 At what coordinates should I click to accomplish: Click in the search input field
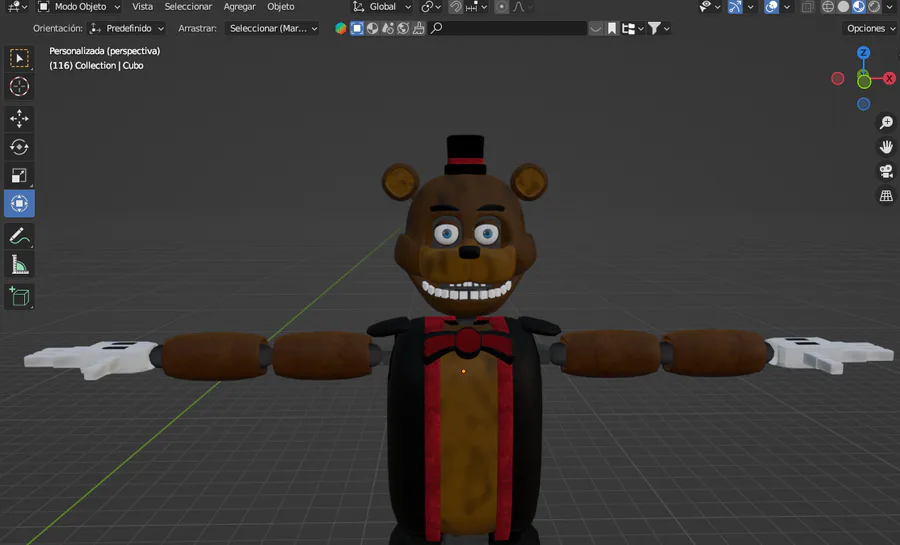(x=507, y=28)
